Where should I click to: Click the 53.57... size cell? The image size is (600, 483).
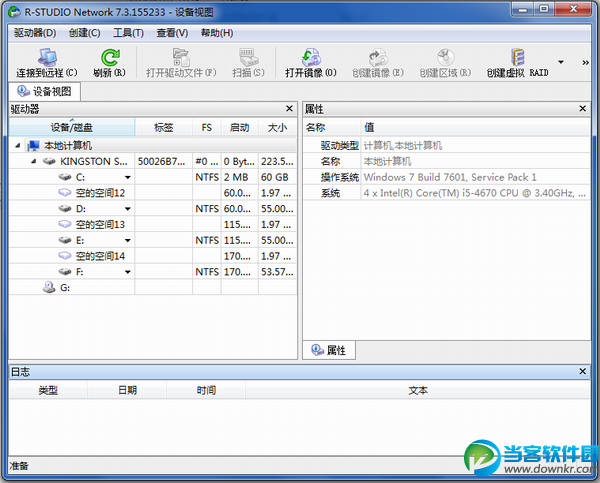[277, 272]
